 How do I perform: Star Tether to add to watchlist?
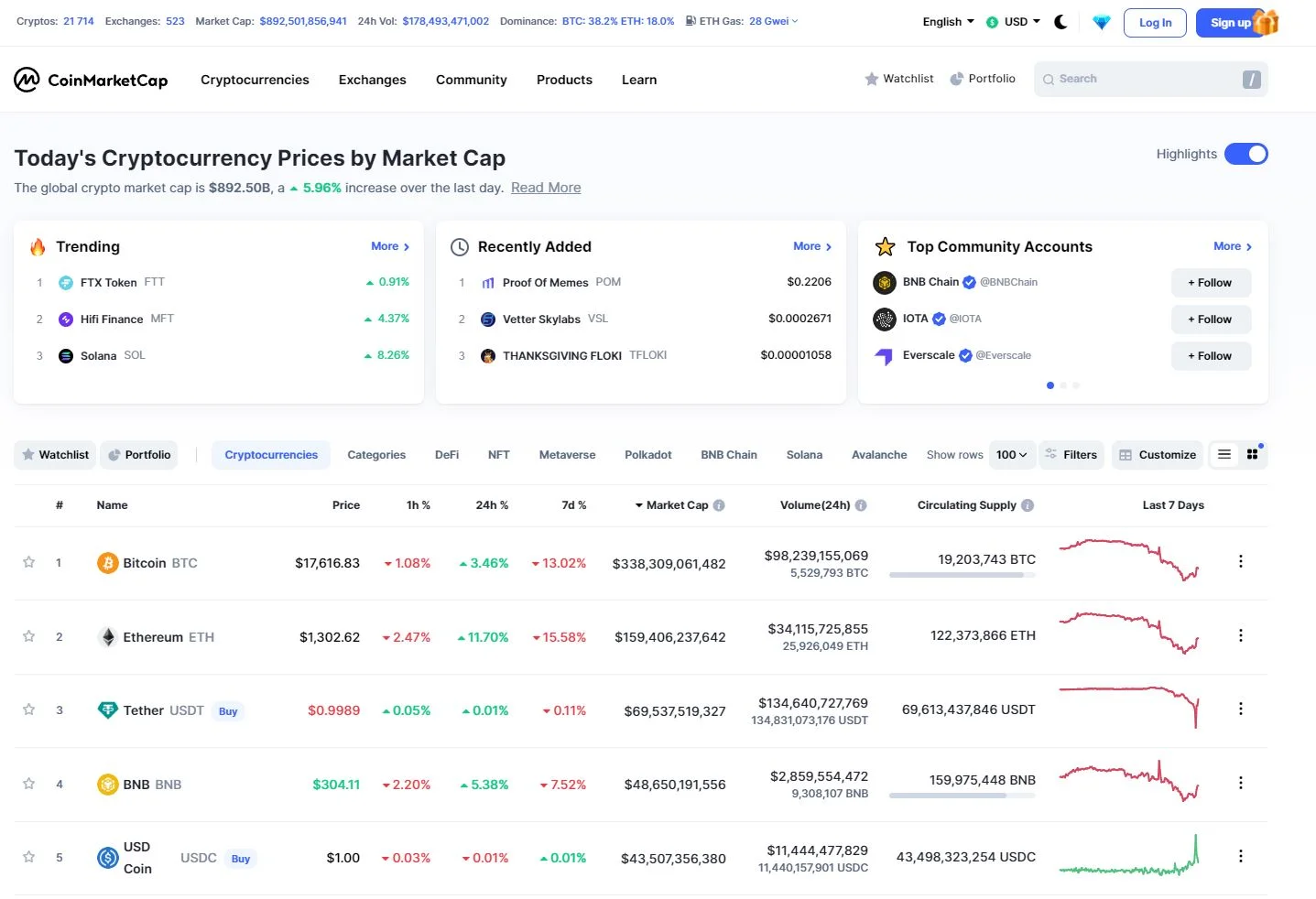tap(29, 709)
